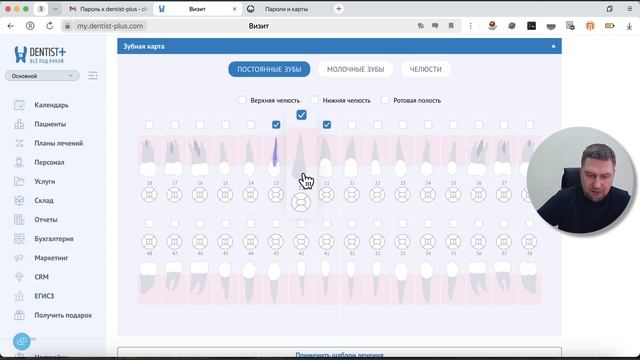Image resolution: width=640 pixels, height=360 pixels.
Task: Open the Бухгалтерия sidebar icon
Action: [x=19, y=239]
